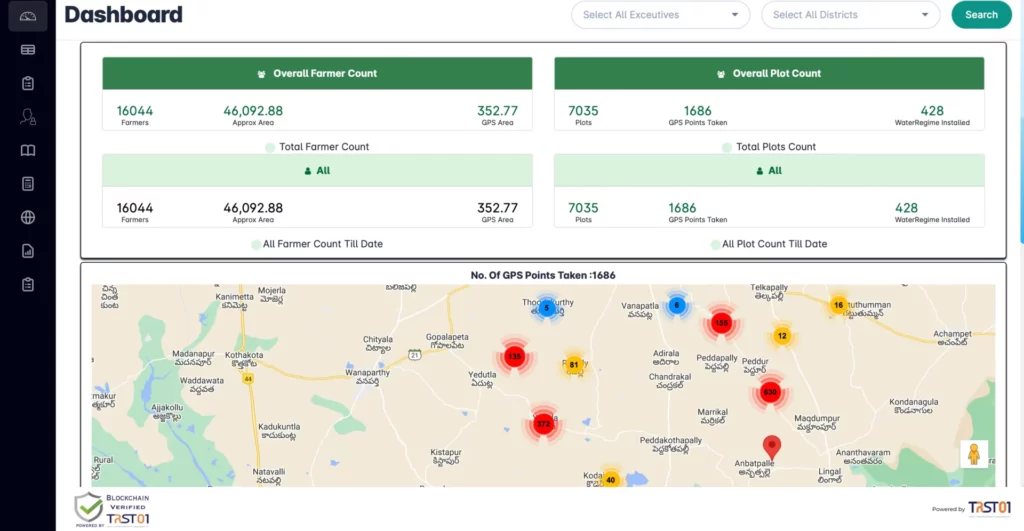
Task: Click the table grid icon in sidebar
Action: (28, 49)
